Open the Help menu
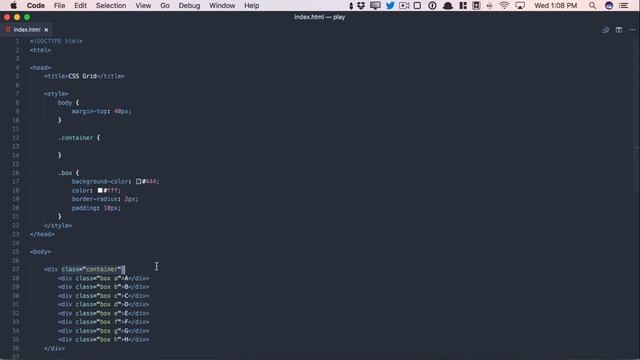Viewport: 640px width, 360px height. [x=251, y=6]
